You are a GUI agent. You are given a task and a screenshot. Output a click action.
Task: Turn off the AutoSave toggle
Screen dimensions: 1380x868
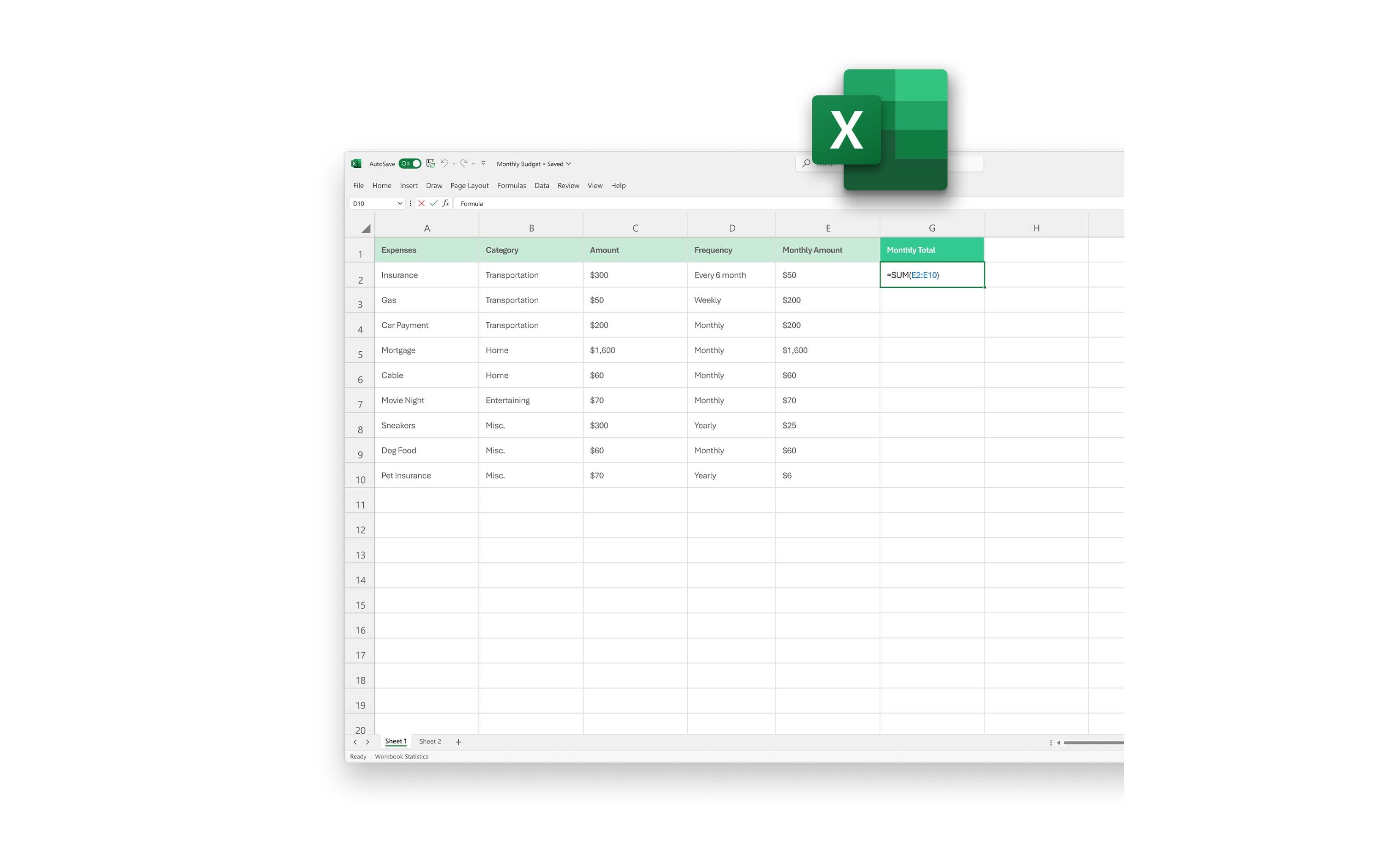410,163
